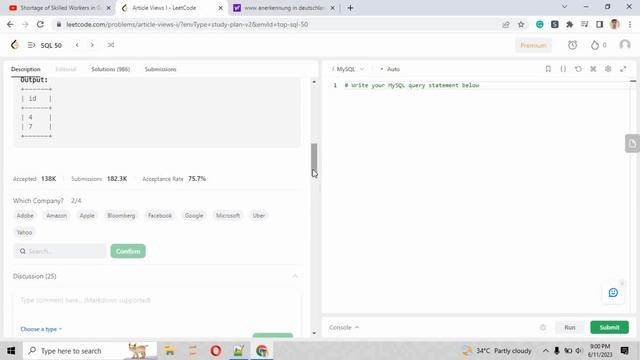The image size is (640, 360).
Task: Click the SQL 50 study plan link
Action: click(51, 45)
